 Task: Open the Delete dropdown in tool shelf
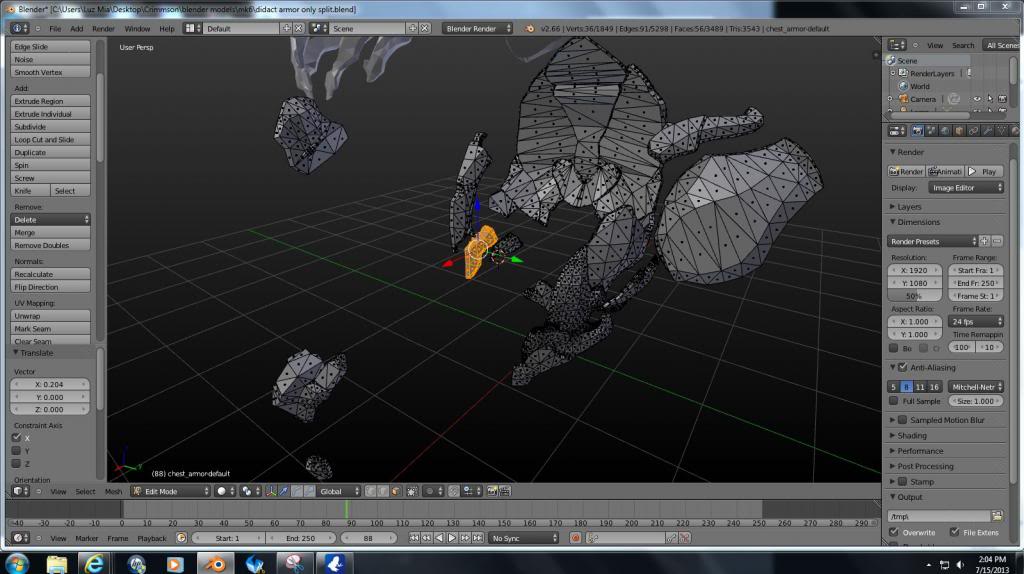51,219
